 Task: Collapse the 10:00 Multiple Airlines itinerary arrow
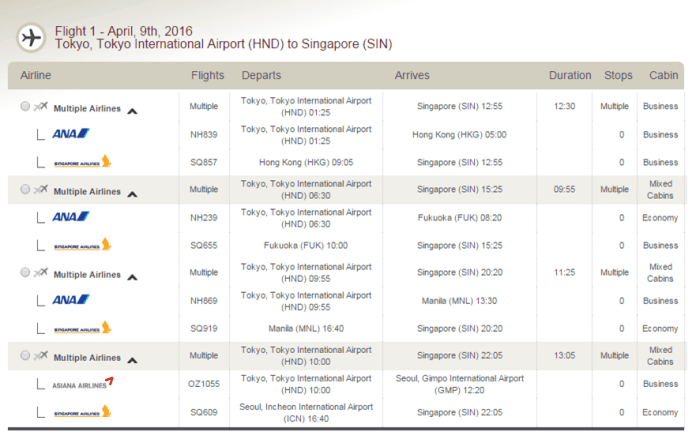132,360
